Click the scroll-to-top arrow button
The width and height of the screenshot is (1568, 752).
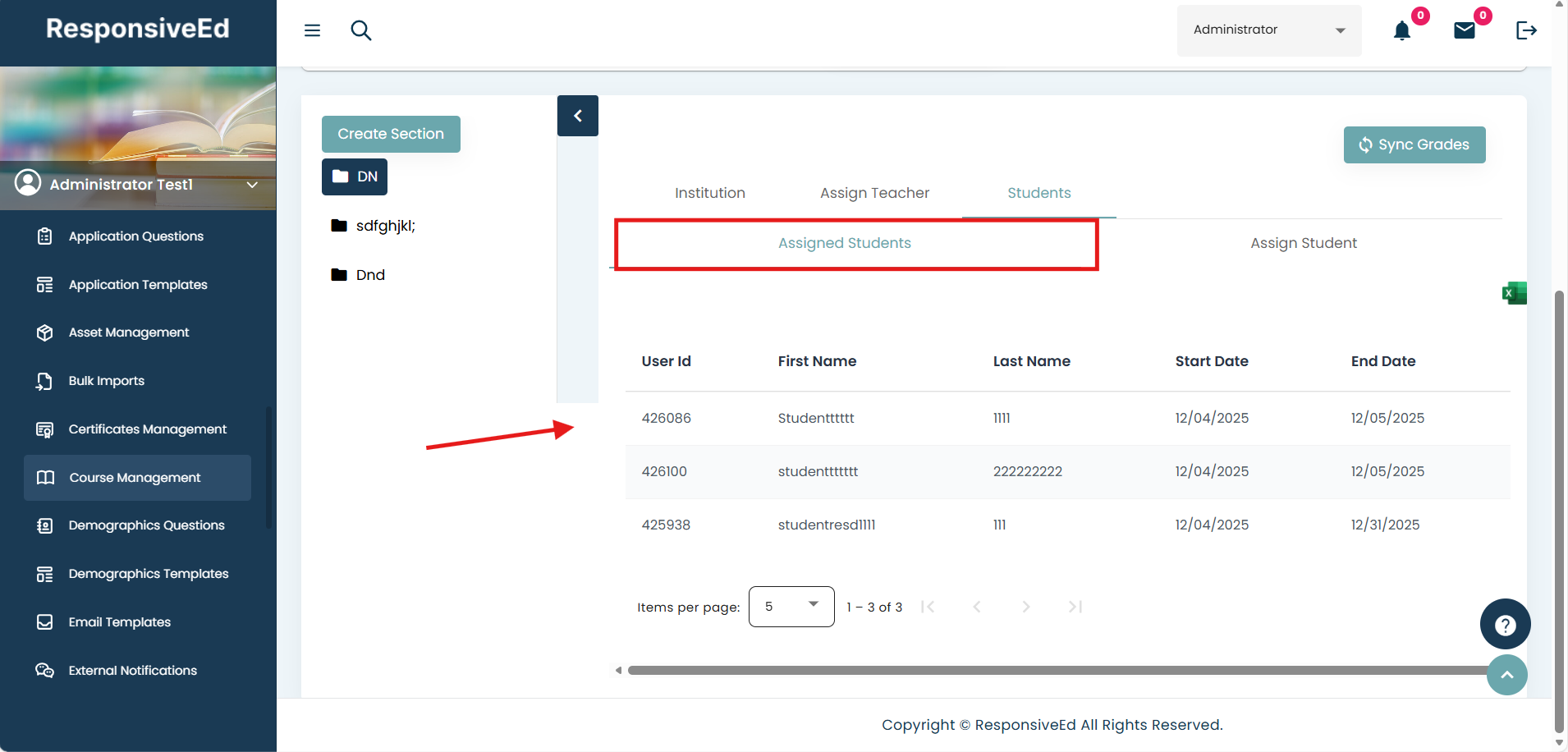[1507, 675]
